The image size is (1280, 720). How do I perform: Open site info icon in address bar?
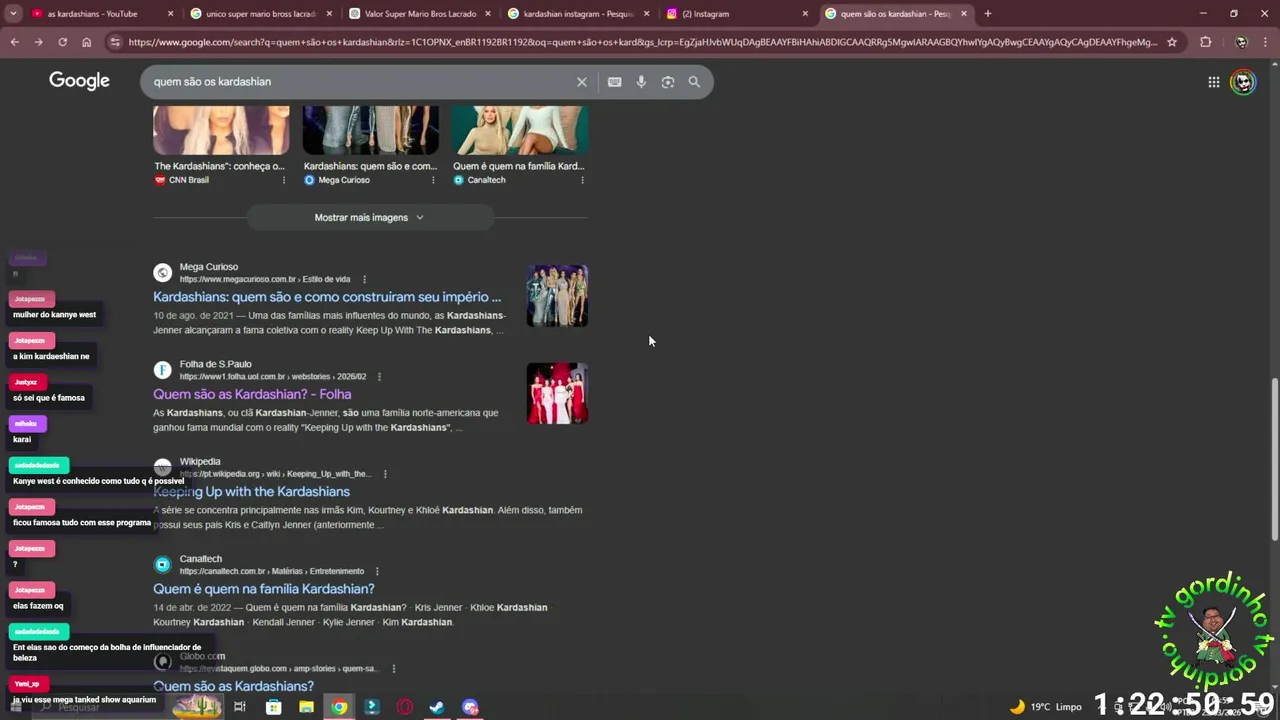tap(115, 42)
